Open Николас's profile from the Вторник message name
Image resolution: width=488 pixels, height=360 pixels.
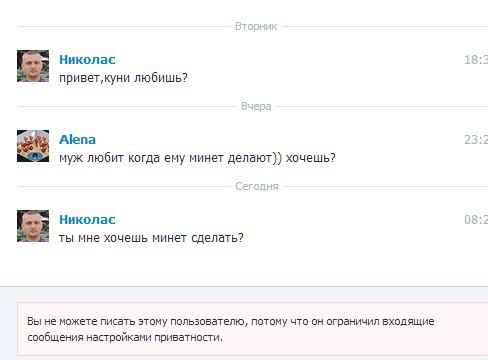[x=87, y=60]
